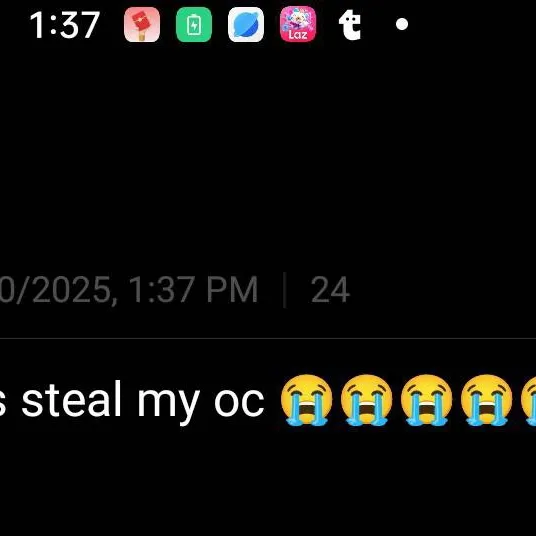This screenshot has height=536, width=536.
Task: Open the green battery charging notification icon
Action: tap(194, 24)
